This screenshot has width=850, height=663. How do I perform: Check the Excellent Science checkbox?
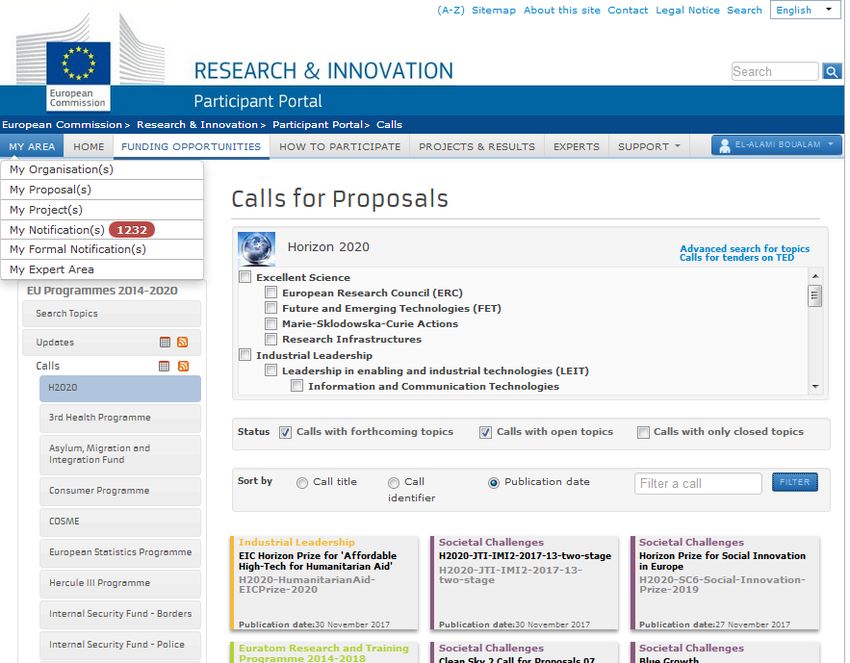[x=245, y=277]
